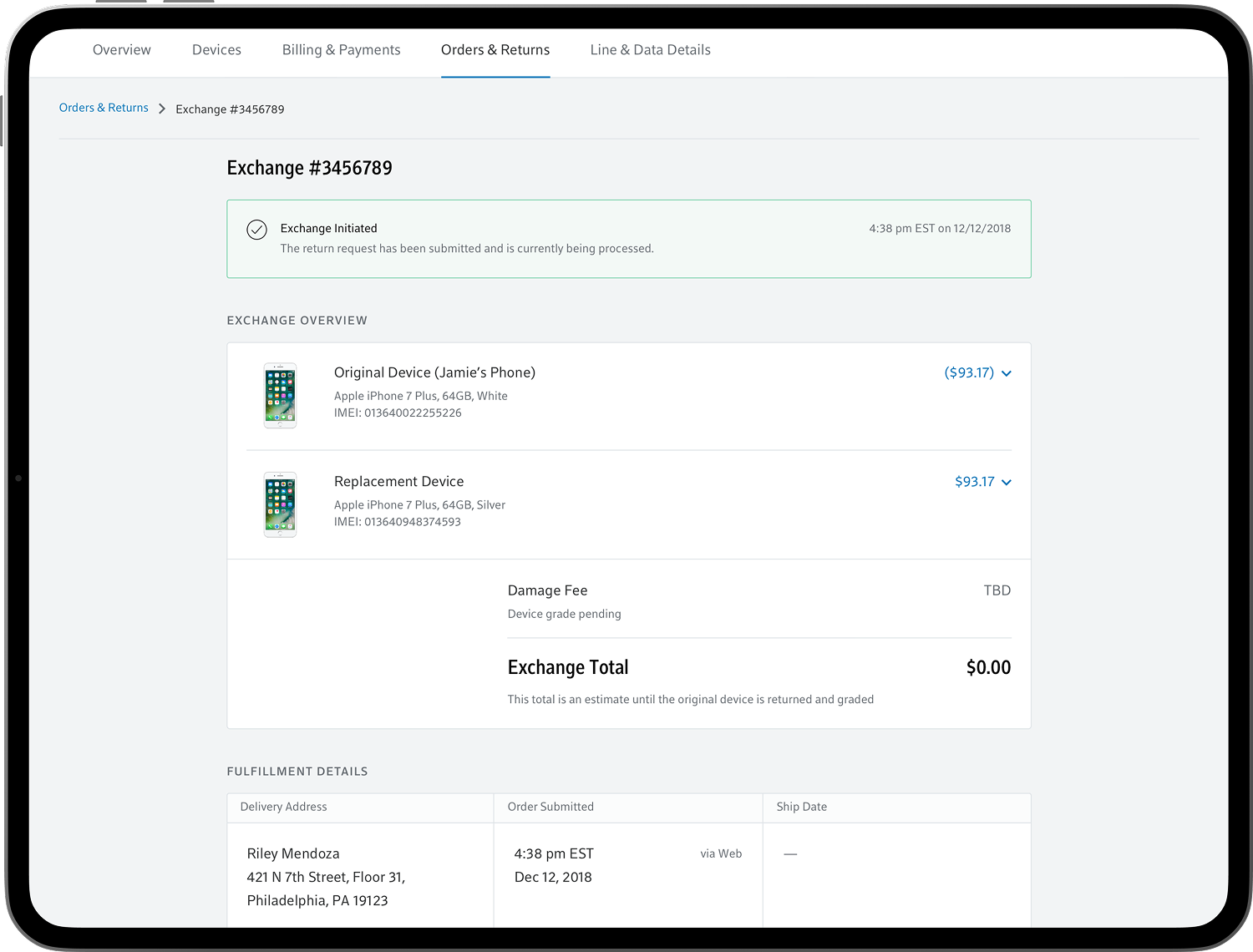Open Line & Data Details tab
The width and height of the screenshot is (1253, 952).
650,50
